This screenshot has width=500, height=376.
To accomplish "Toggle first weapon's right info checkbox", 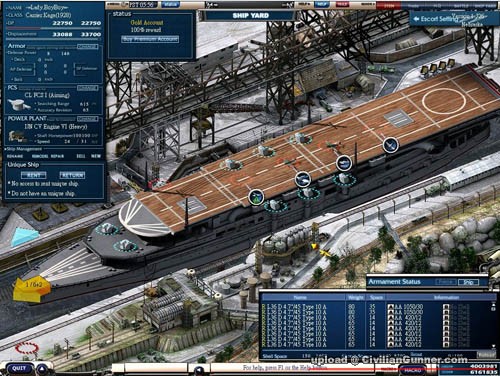I will pos(446,307).
